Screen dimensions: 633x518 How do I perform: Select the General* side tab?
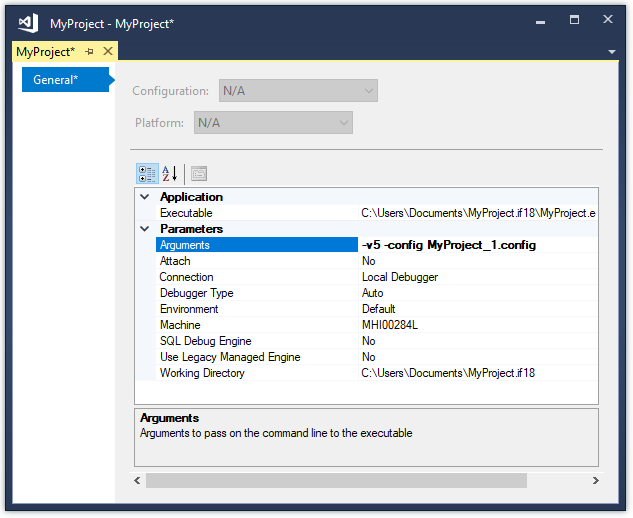[x=62, y=80]
